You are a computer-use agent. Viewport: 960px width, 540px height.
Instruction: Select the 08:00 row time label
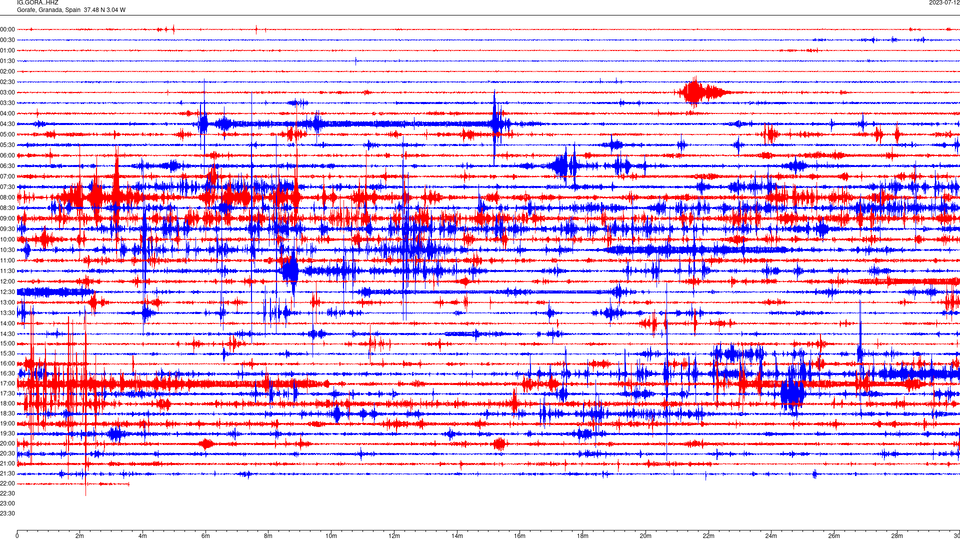7,197
